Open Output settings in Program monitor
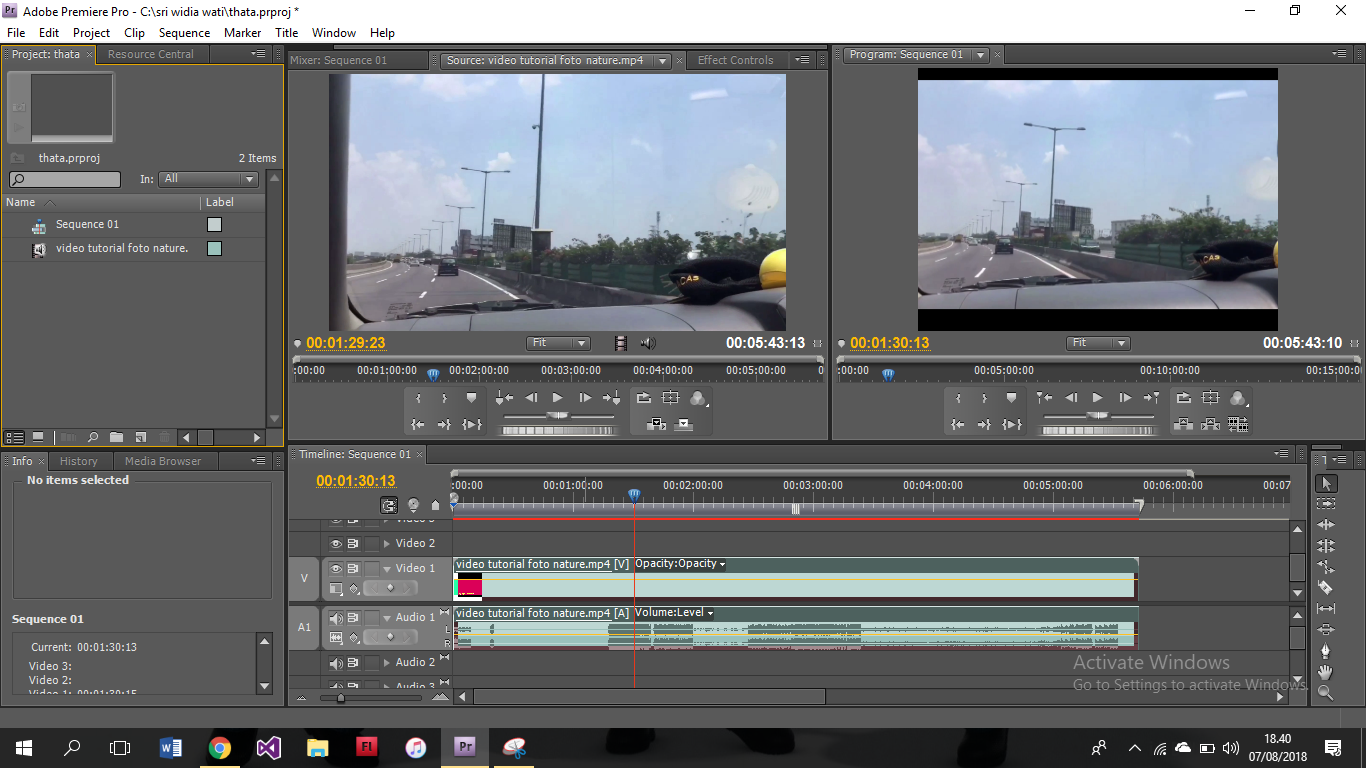Screen dimensions: 1366x768 1238,397
